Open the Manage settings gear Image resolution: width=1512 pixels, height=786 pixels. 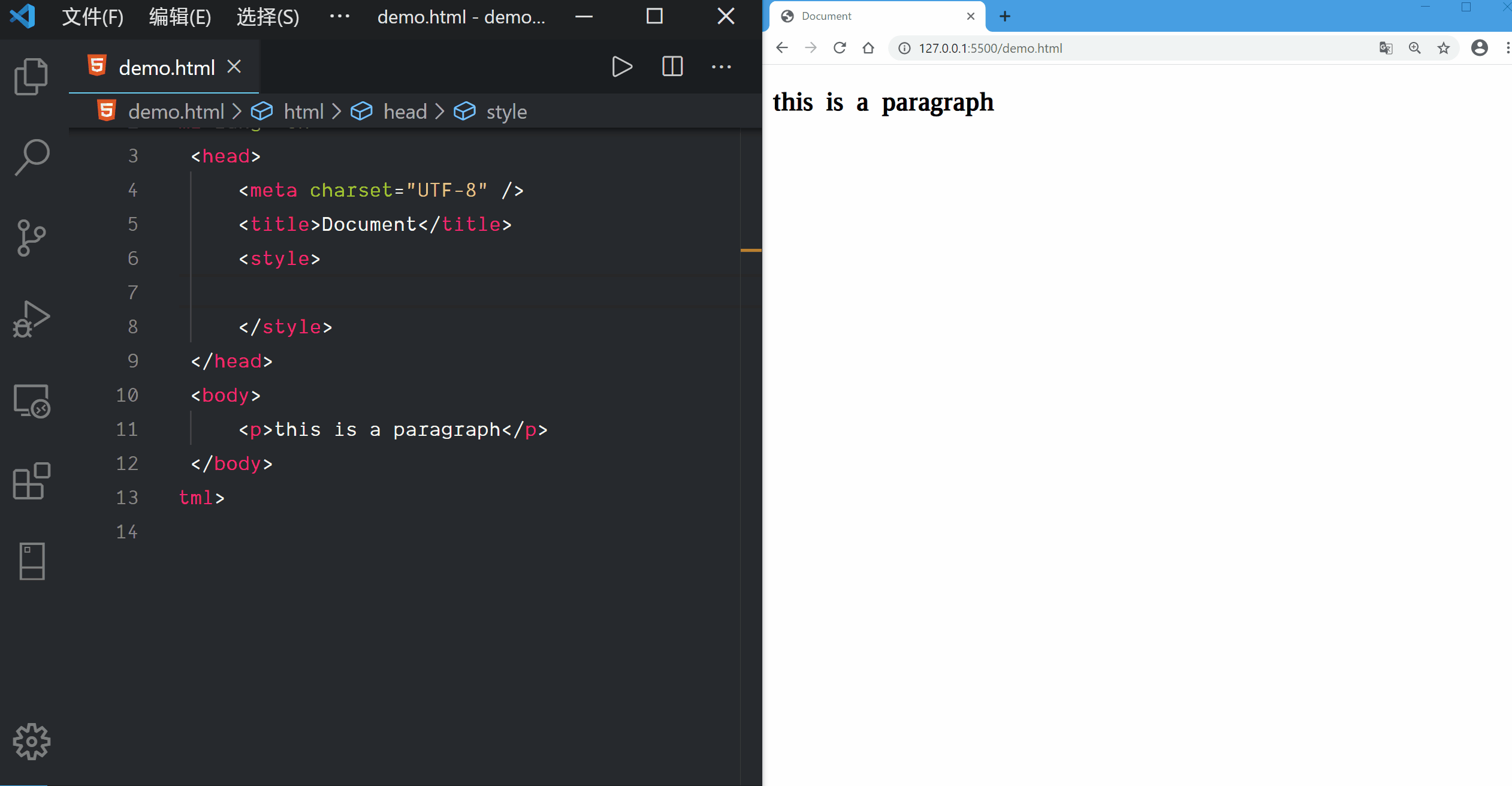(31, 742)
